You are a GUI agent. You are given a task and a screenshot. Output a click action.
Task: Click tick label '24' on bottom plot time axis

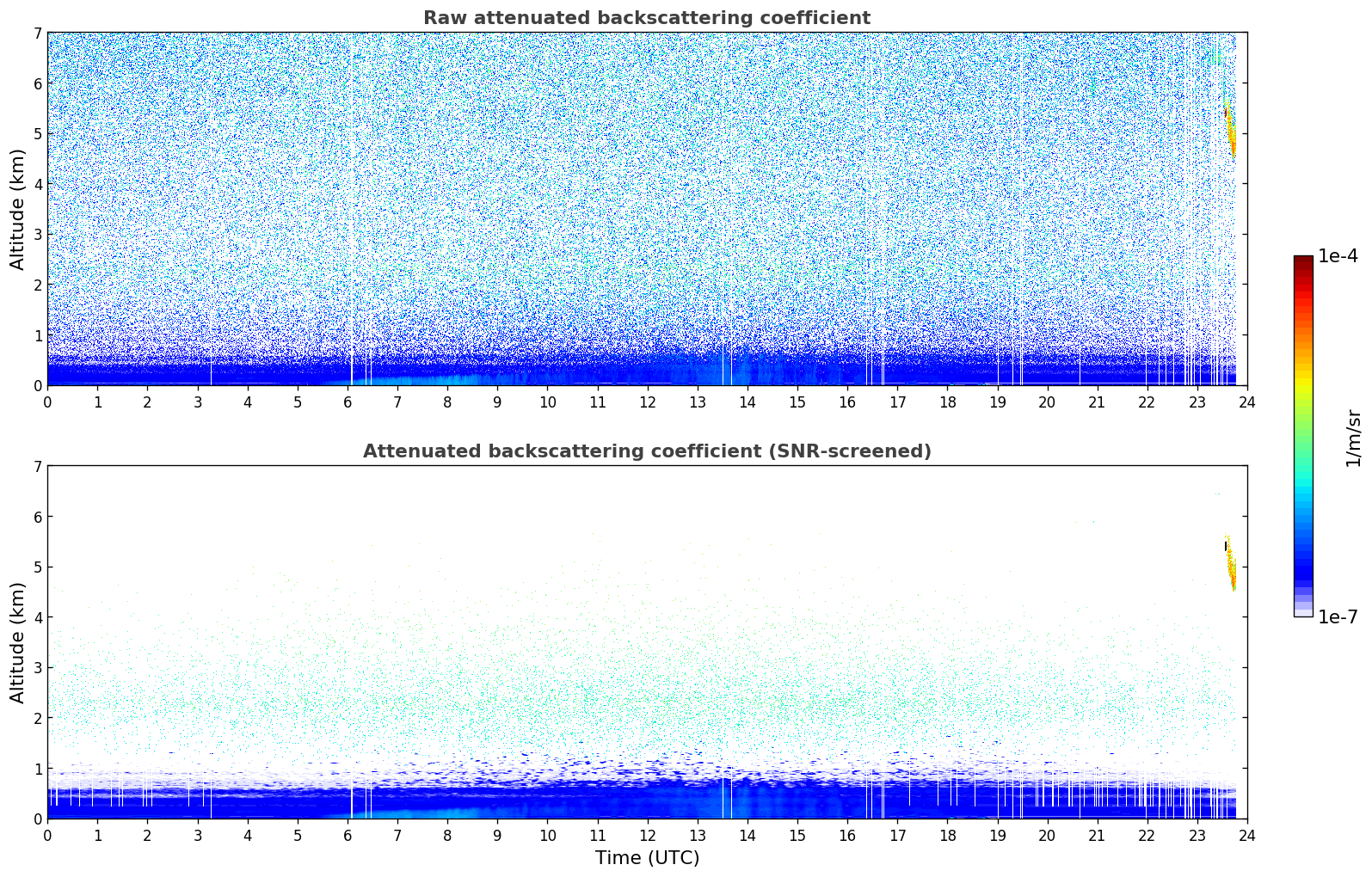pos(1247,836)
